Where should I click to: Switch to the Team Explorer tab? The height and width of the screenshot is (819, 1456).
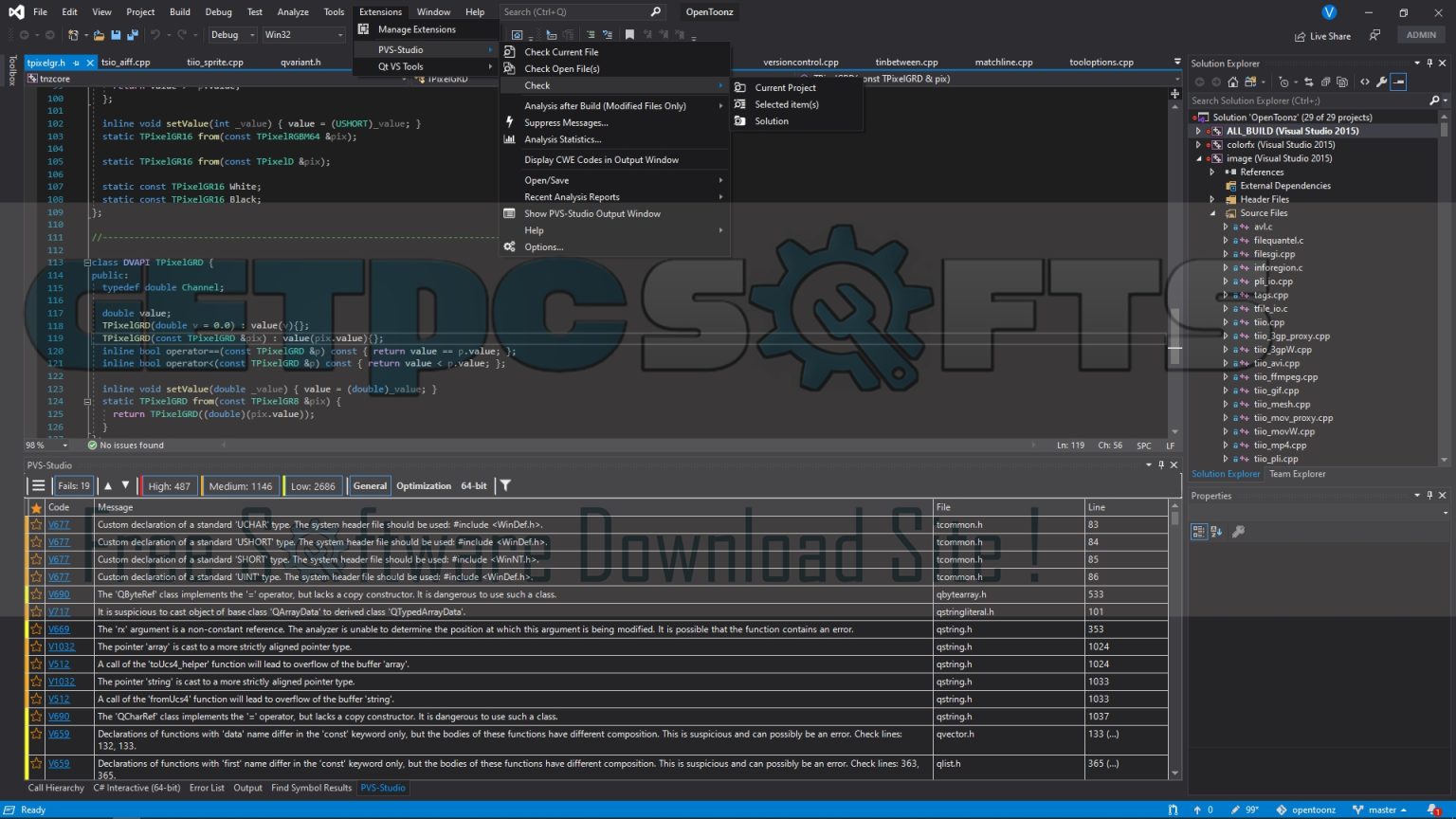[1297, 474]
